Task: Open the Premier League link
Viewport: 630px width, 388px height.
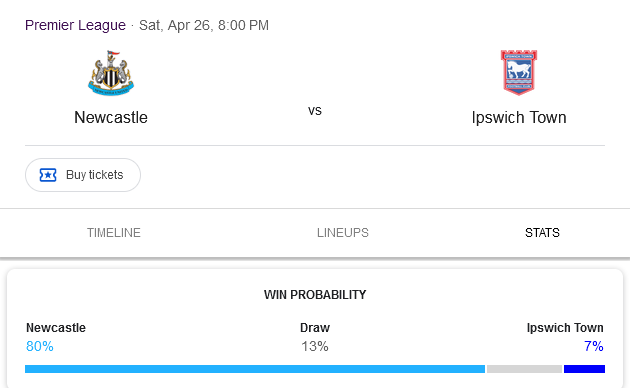Action: pos(75,25)
